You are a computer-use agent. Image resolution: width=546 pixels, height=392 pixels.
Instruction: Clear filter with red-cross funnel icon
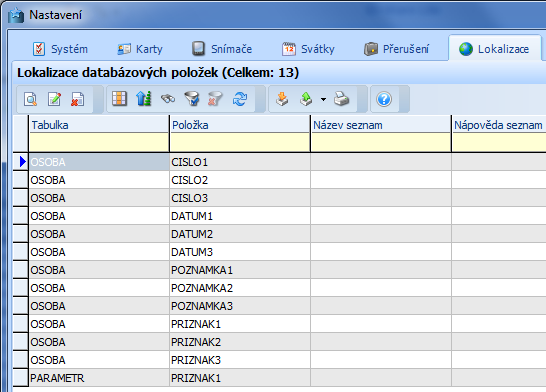point(215,99)
